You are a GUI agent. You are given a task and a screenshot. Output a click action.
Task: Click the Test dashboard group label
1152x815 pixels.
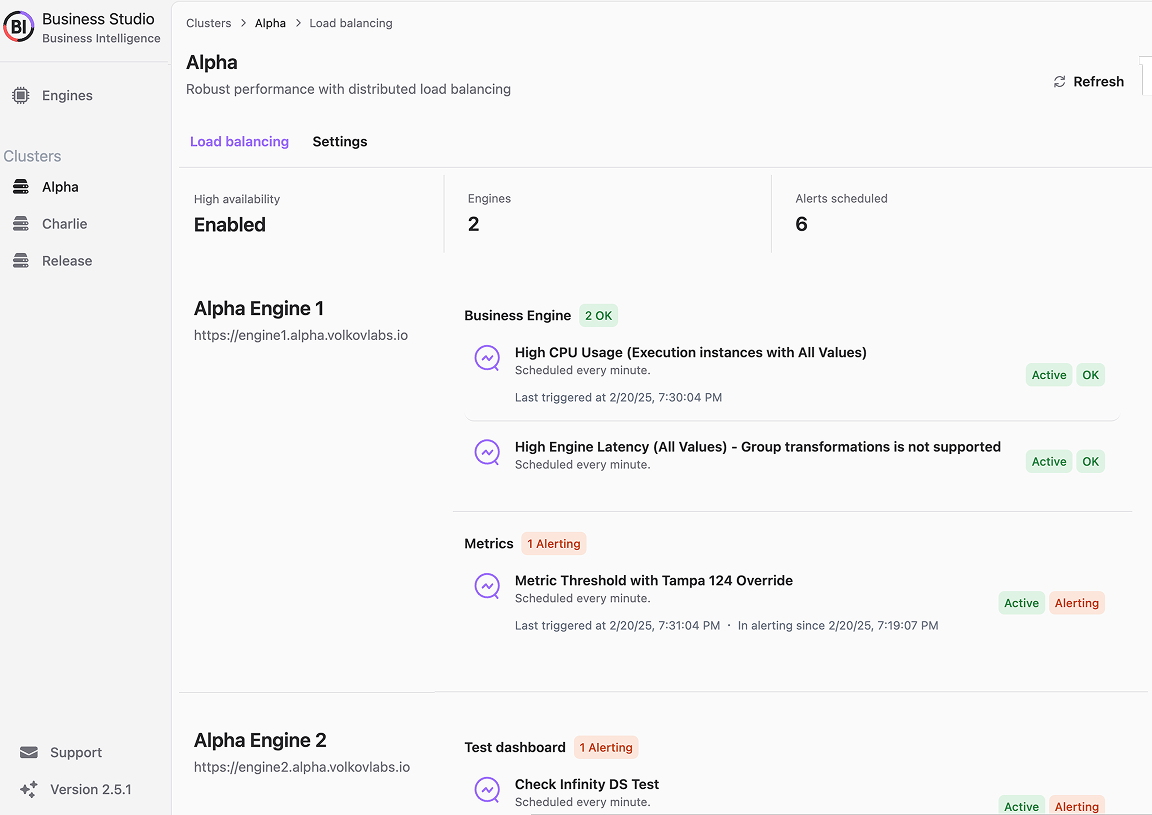click(x=515, y=747)
